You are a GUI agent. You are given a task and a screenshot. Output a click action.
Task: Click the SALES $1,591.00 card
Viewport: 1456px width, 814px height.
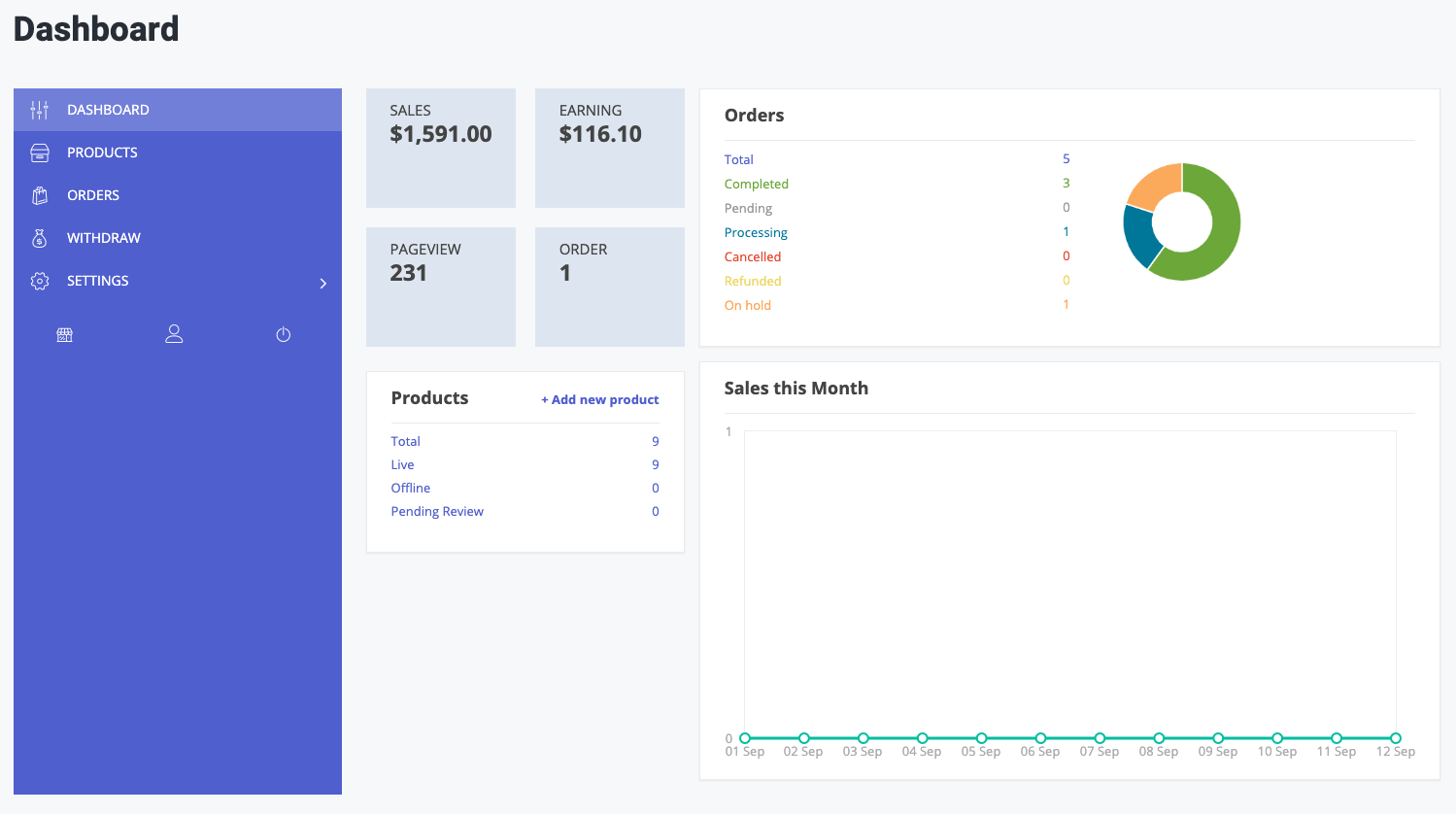441,148
